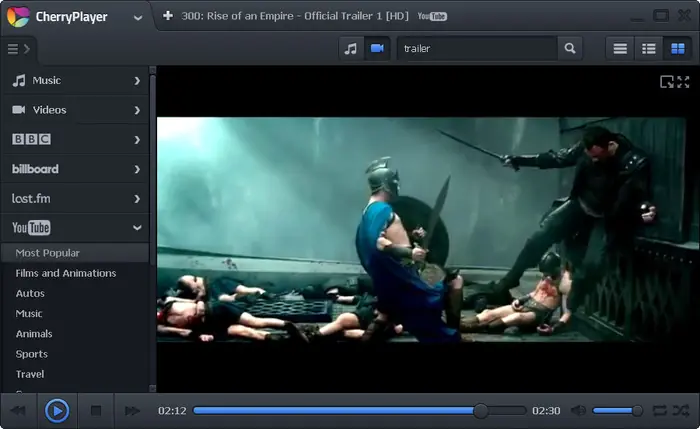Go back to the previous track
700x429 pixels.
(18, 411)
